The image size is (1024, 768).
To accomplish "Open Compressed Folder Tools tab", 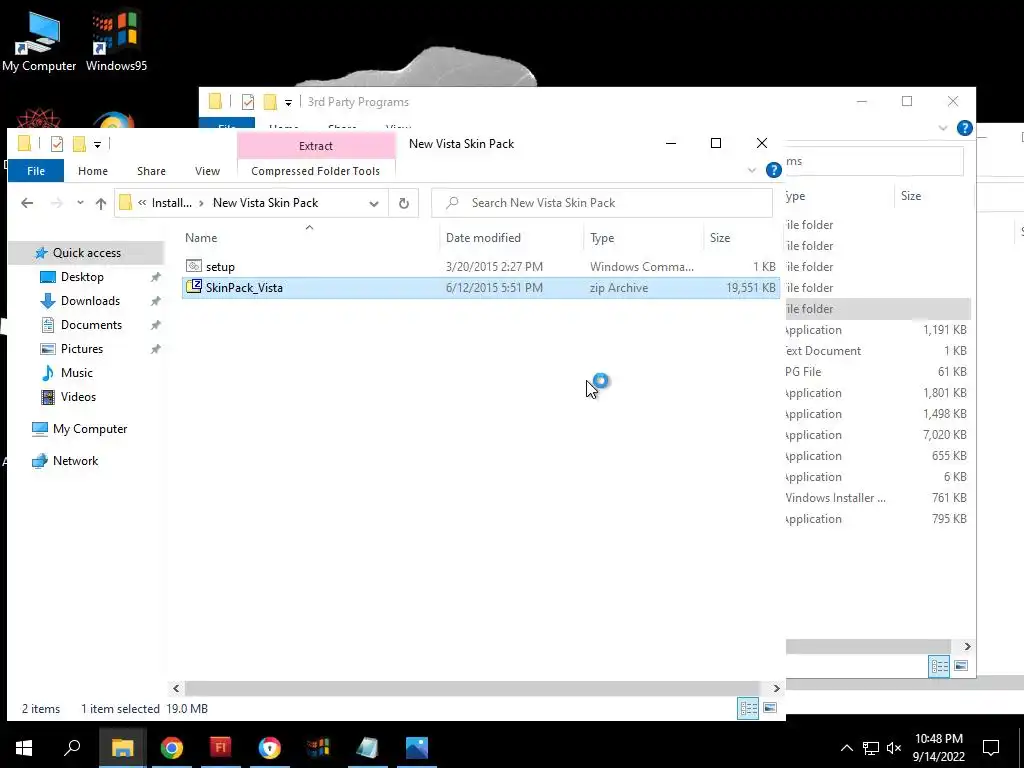I will tap(315, 171).
